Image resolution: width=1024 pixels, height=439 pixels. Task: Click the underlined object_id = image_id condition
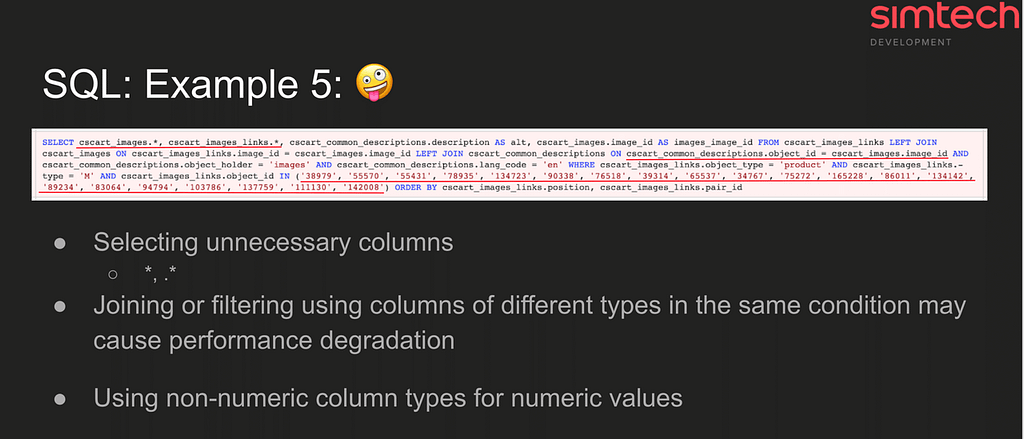tap(790, 155)
